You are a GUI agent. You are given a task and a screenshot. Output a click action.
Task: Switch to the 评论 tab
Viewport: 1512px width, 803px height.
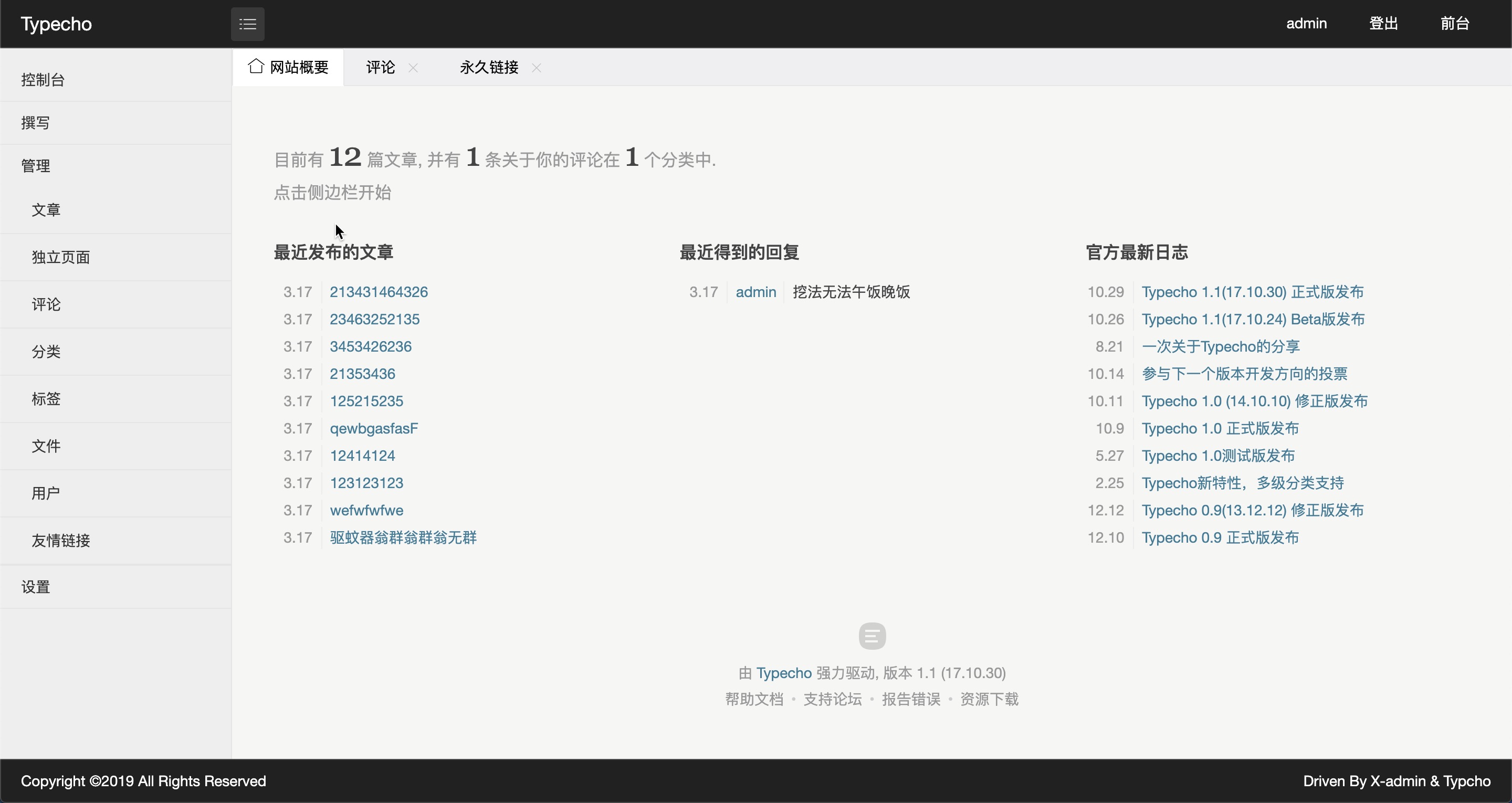(380, 68)
